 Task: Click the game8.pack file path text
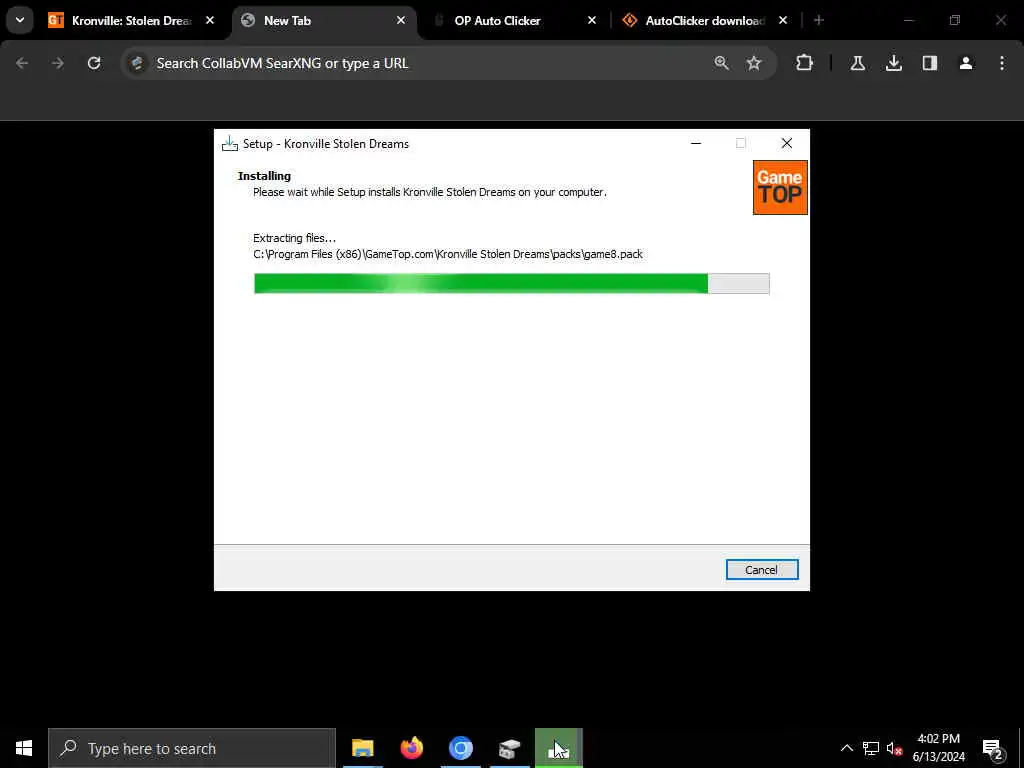click(448, 254)
